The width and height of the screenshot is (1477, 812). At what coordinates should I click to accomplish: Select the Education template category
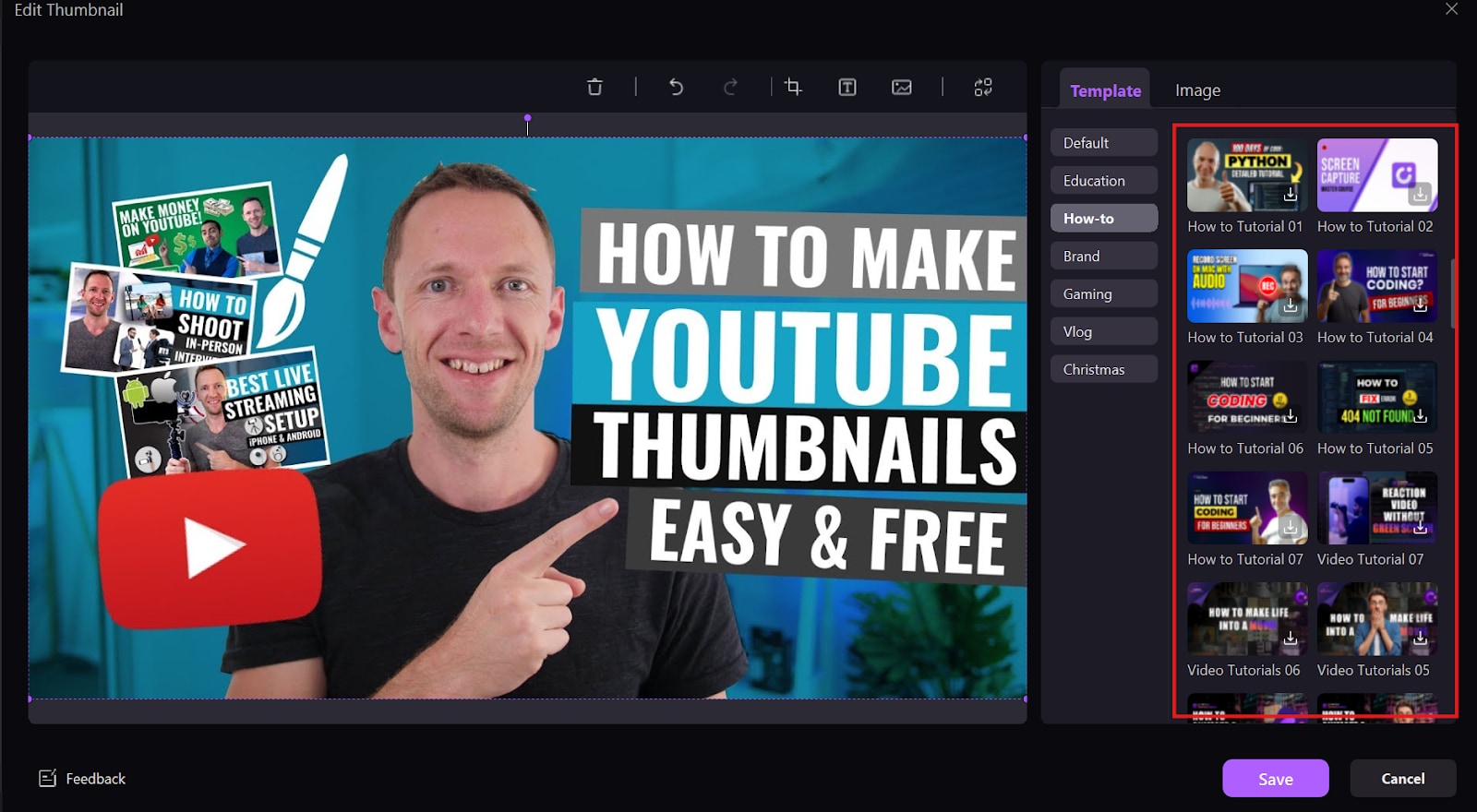[x=1104, y=181]
